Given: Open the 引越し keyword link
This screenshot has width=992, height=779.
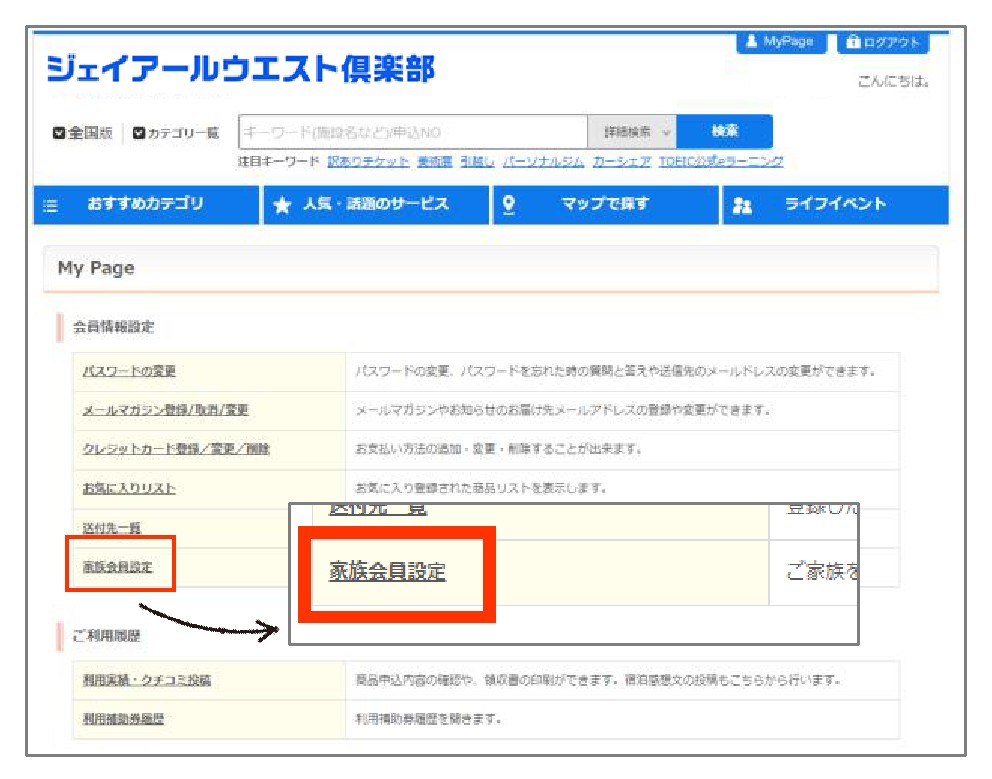Looking at the screenshot, I should click(477, 162).
